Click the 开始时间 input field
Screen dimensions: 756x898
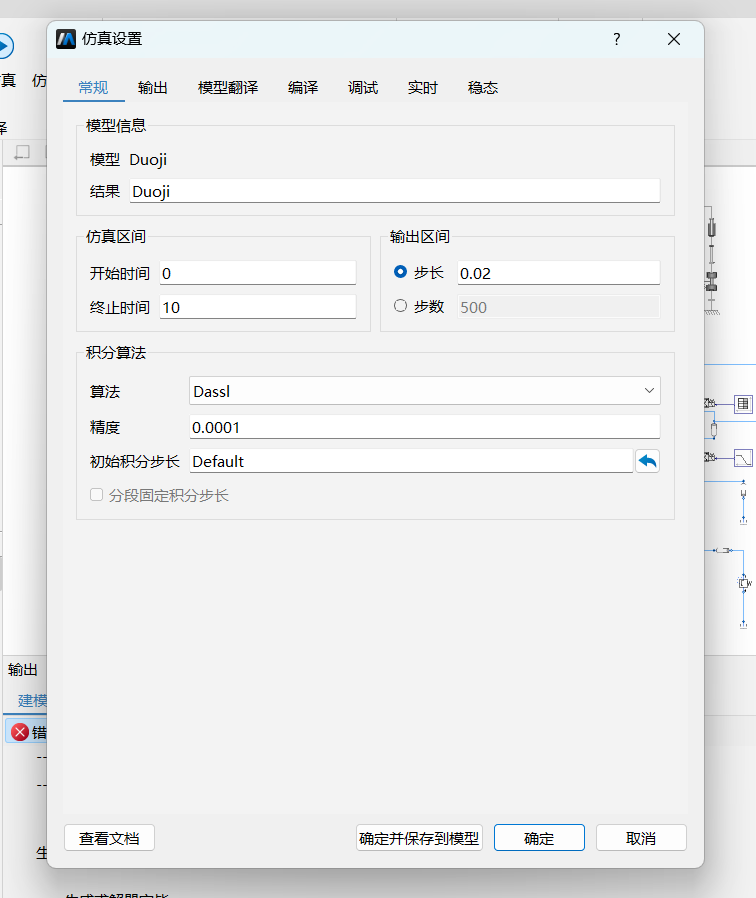pos(258,273)
